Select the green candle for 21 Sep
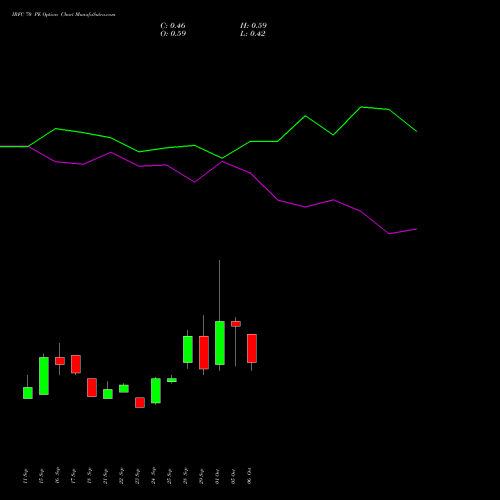The width and height of the screenshot is (500, 500). point(108,394)
